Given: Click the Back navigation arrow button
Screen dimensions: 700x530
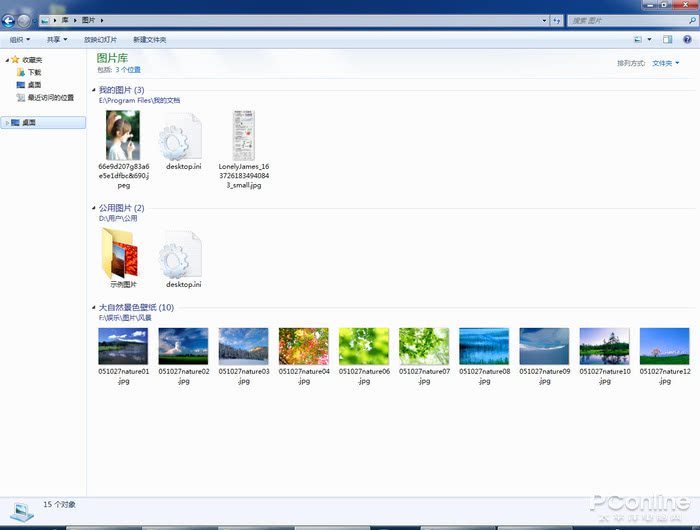Looking at the screenshot, I should click(8, 19).
